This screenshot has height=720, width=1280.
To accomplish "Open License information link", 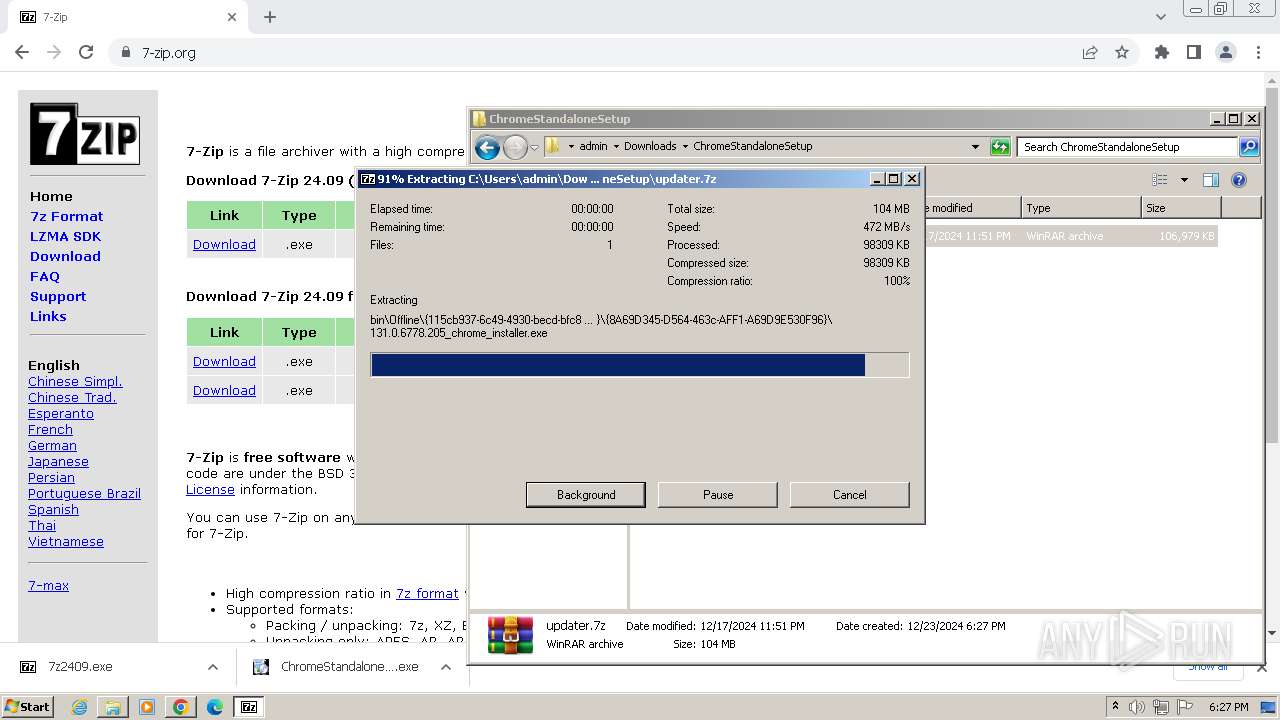I will [x=210, y=489].
